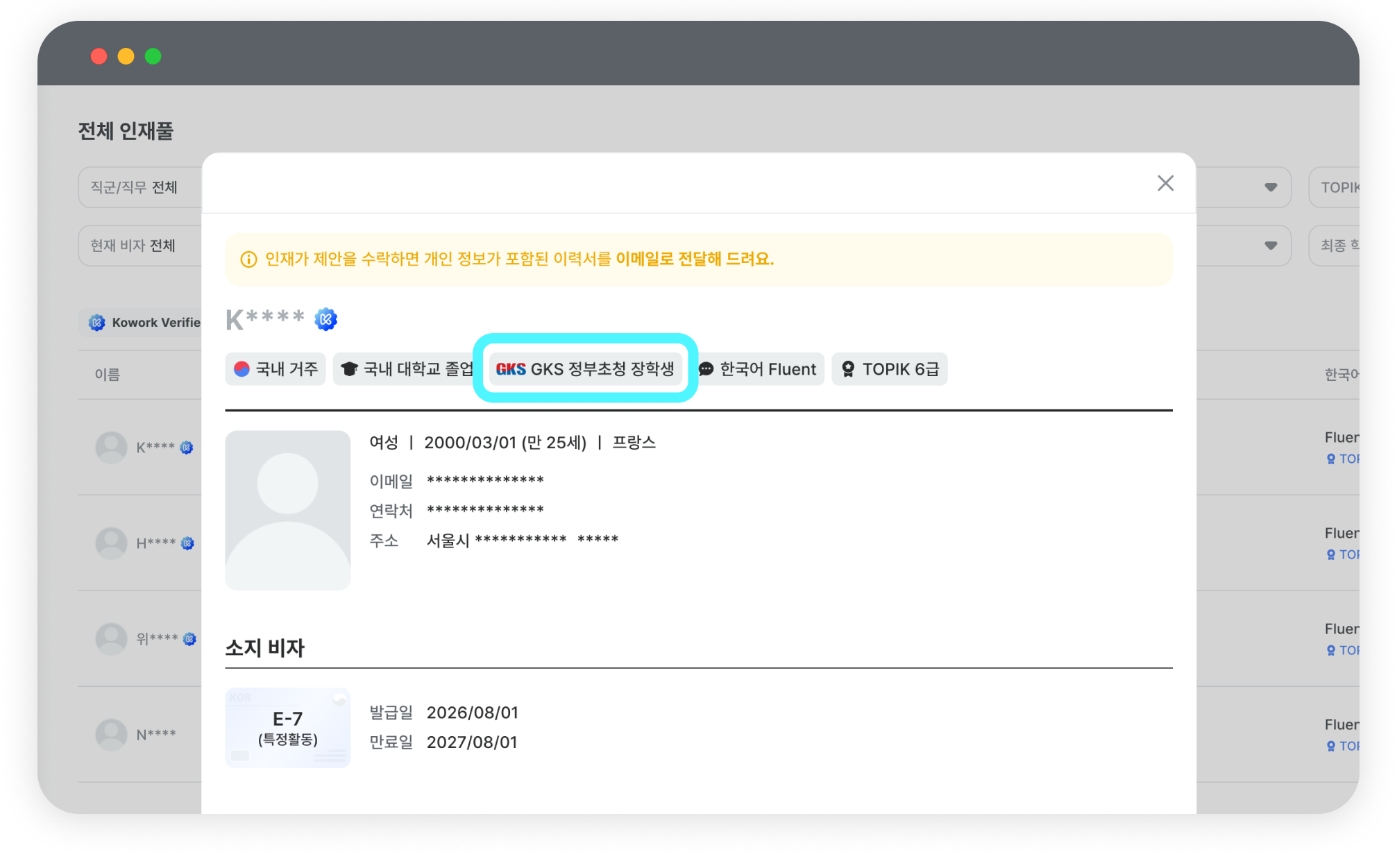Open the TOPIK filter dropdown
The image size is (1397, 868).
coord(1334,187)
